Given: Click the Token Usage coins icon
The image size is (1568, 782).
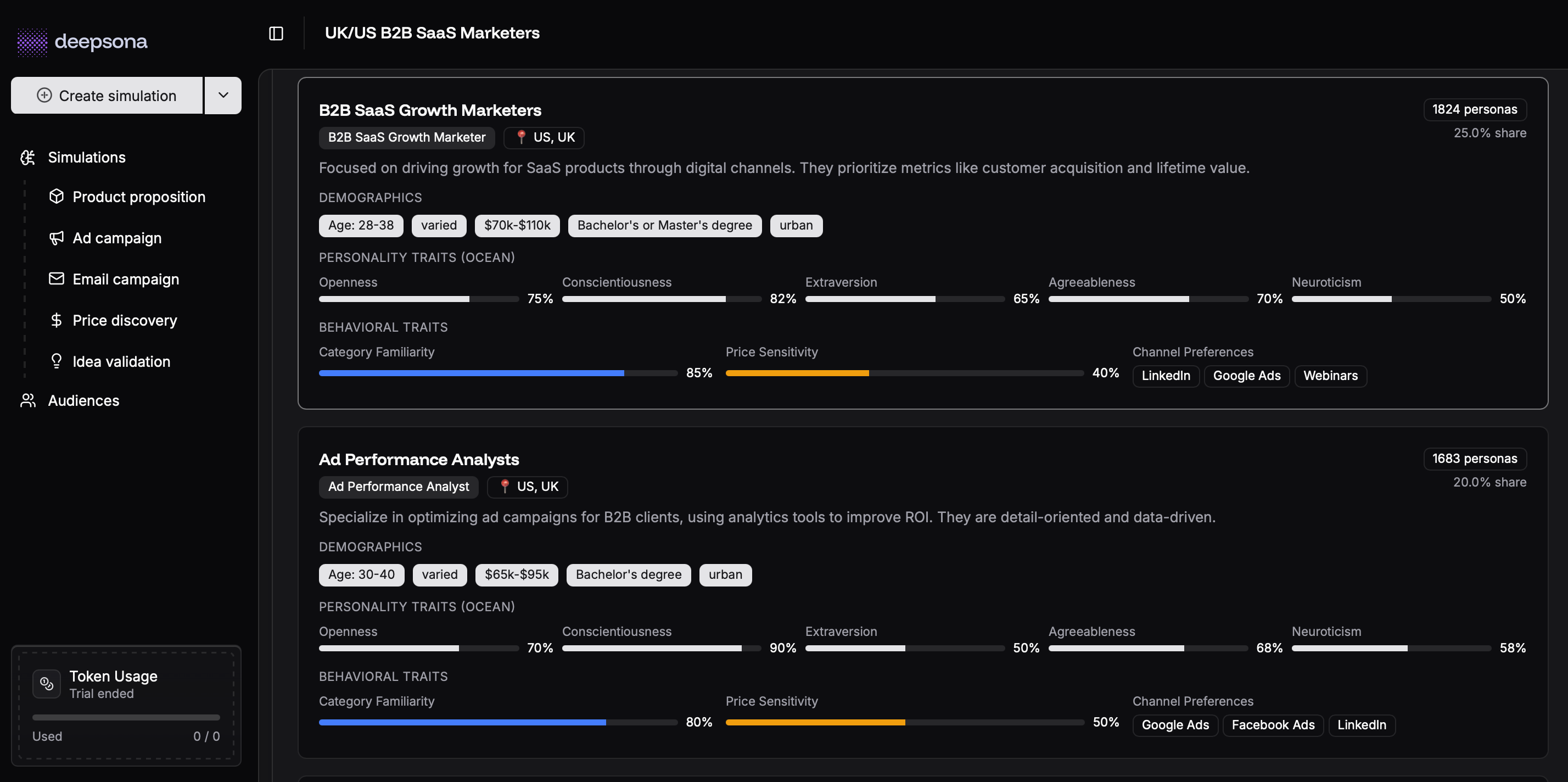Looking at the screenshot, I should click(47, 684).
